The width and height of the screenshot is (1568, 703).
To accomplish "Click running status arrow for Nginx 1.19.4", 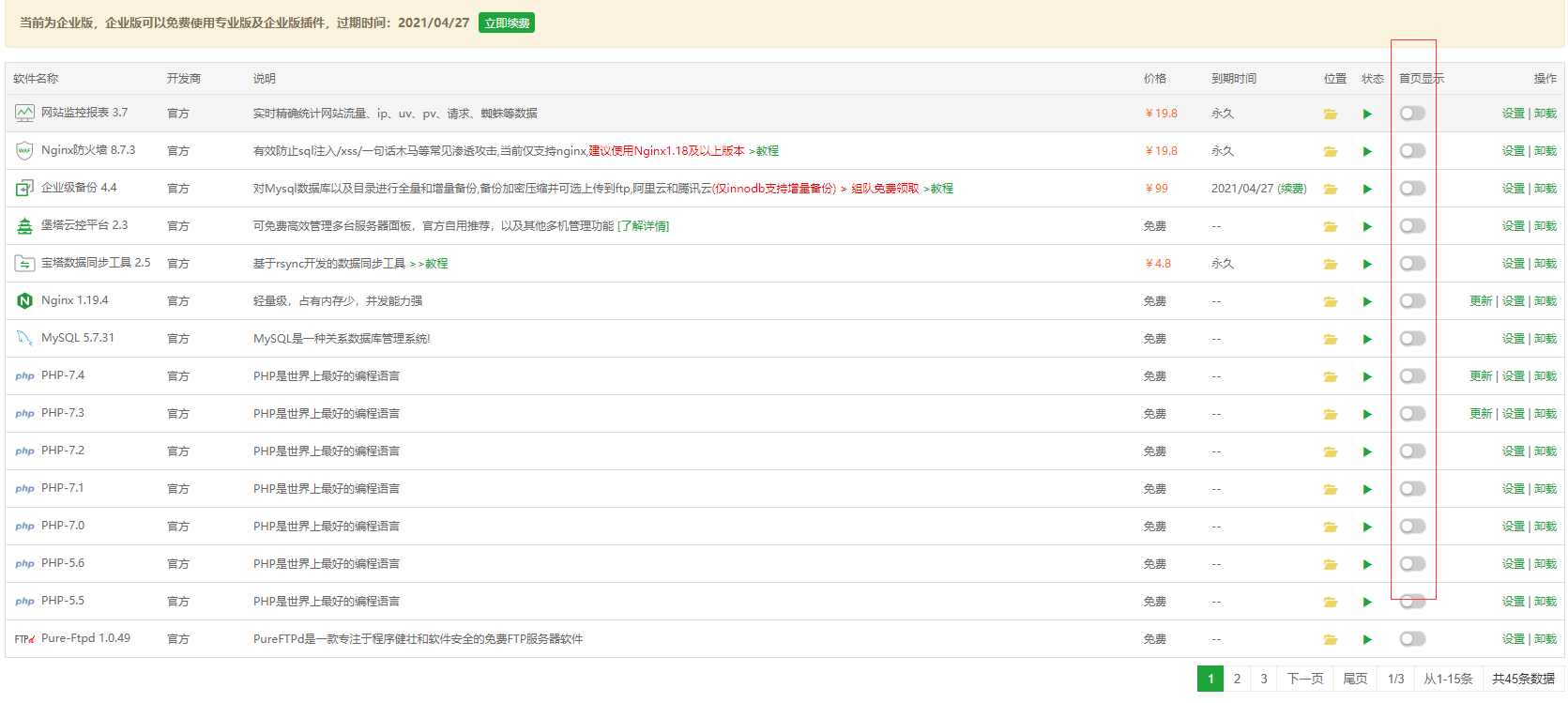I will click(1367, 301).
